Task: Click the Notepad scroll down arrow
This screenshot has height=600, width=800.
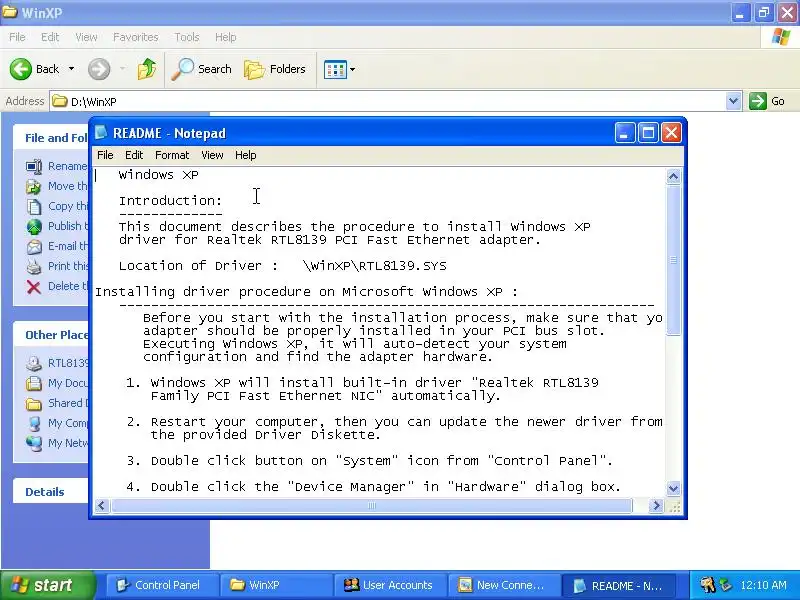Action: coord(673,488)
